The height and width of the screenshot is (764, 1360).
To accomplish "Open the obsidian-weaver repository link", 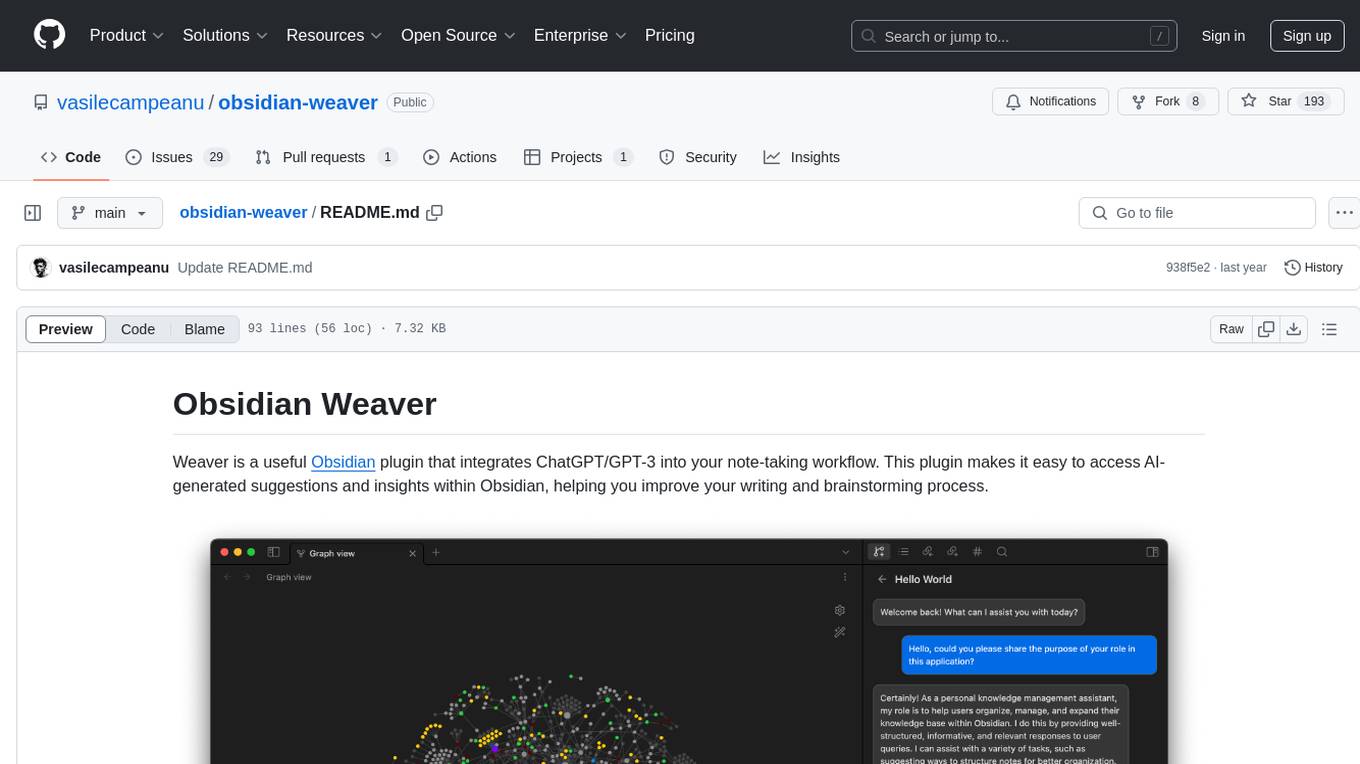I will tap(298, 102).
